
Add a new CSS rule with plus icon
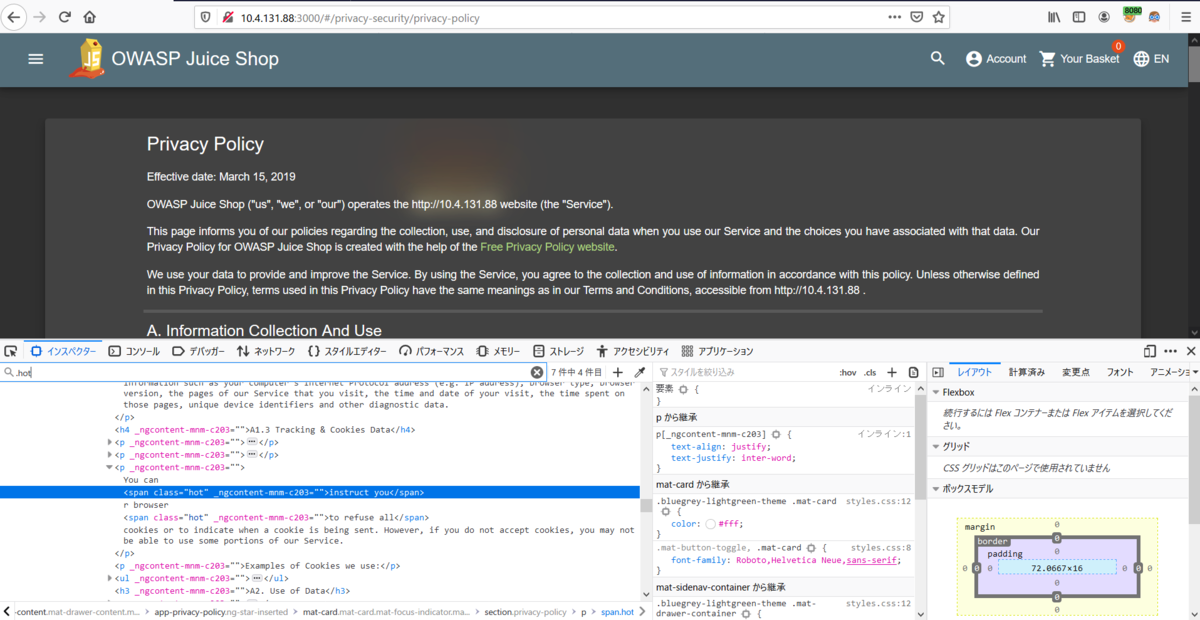(x=892, y=372)
